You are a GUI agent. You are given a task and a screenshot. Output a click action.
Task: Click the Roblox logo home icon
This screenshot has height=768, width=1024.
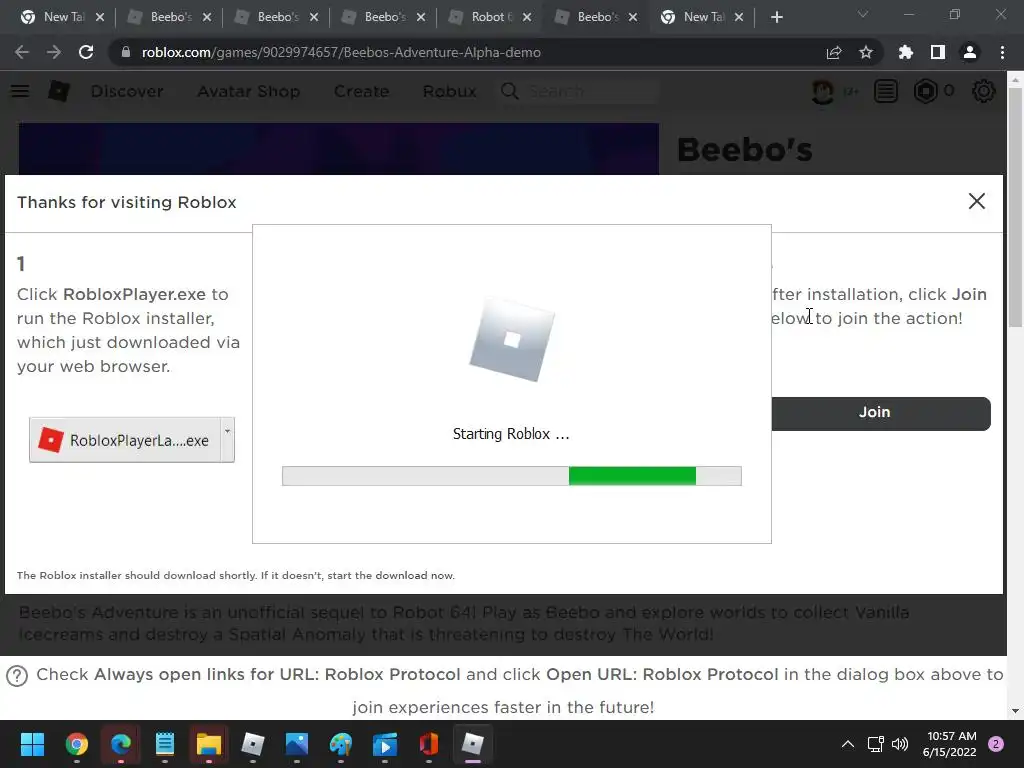pos(59,91)
